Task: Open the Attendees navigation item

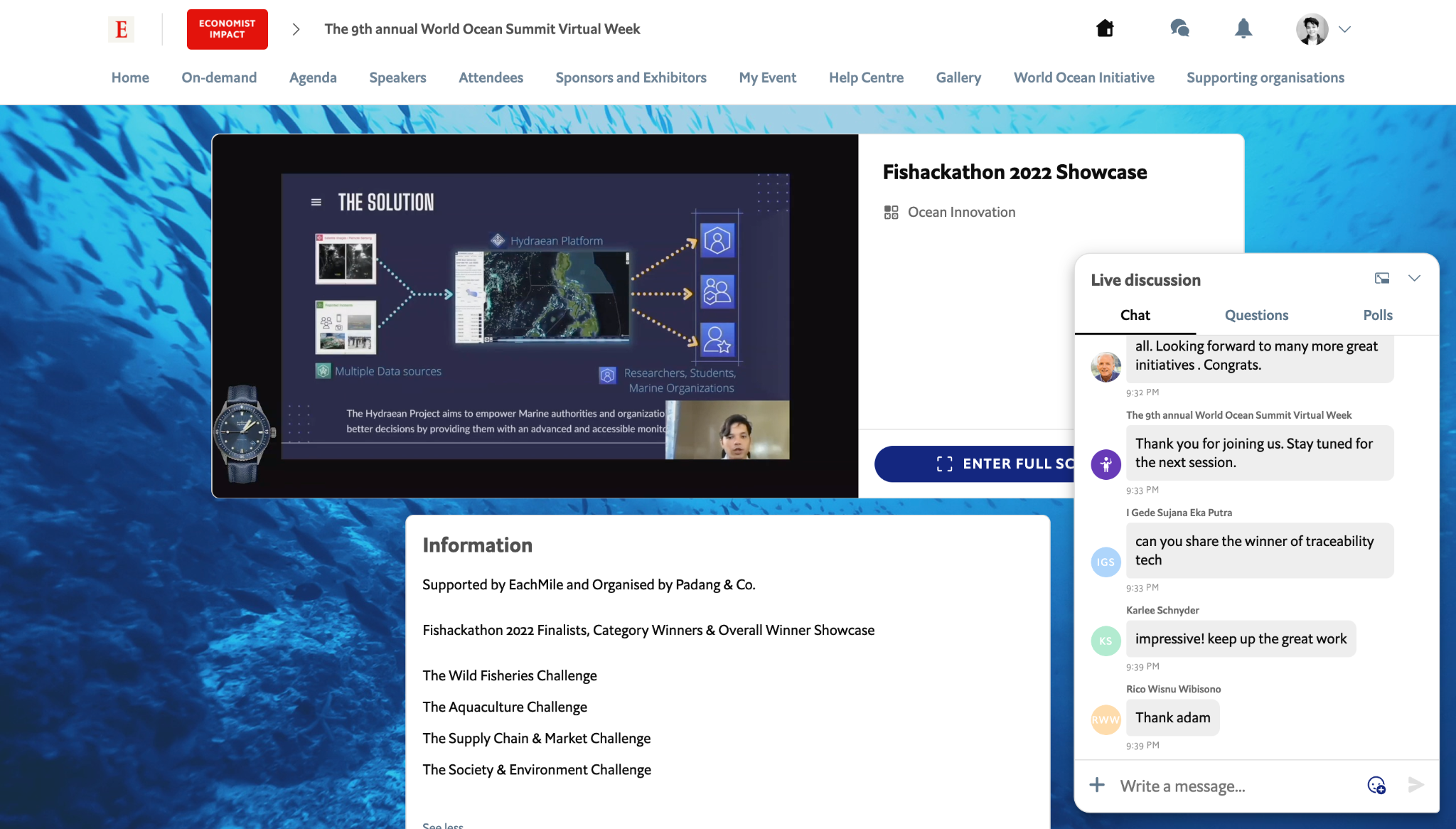Action: (x=491, y=77)
